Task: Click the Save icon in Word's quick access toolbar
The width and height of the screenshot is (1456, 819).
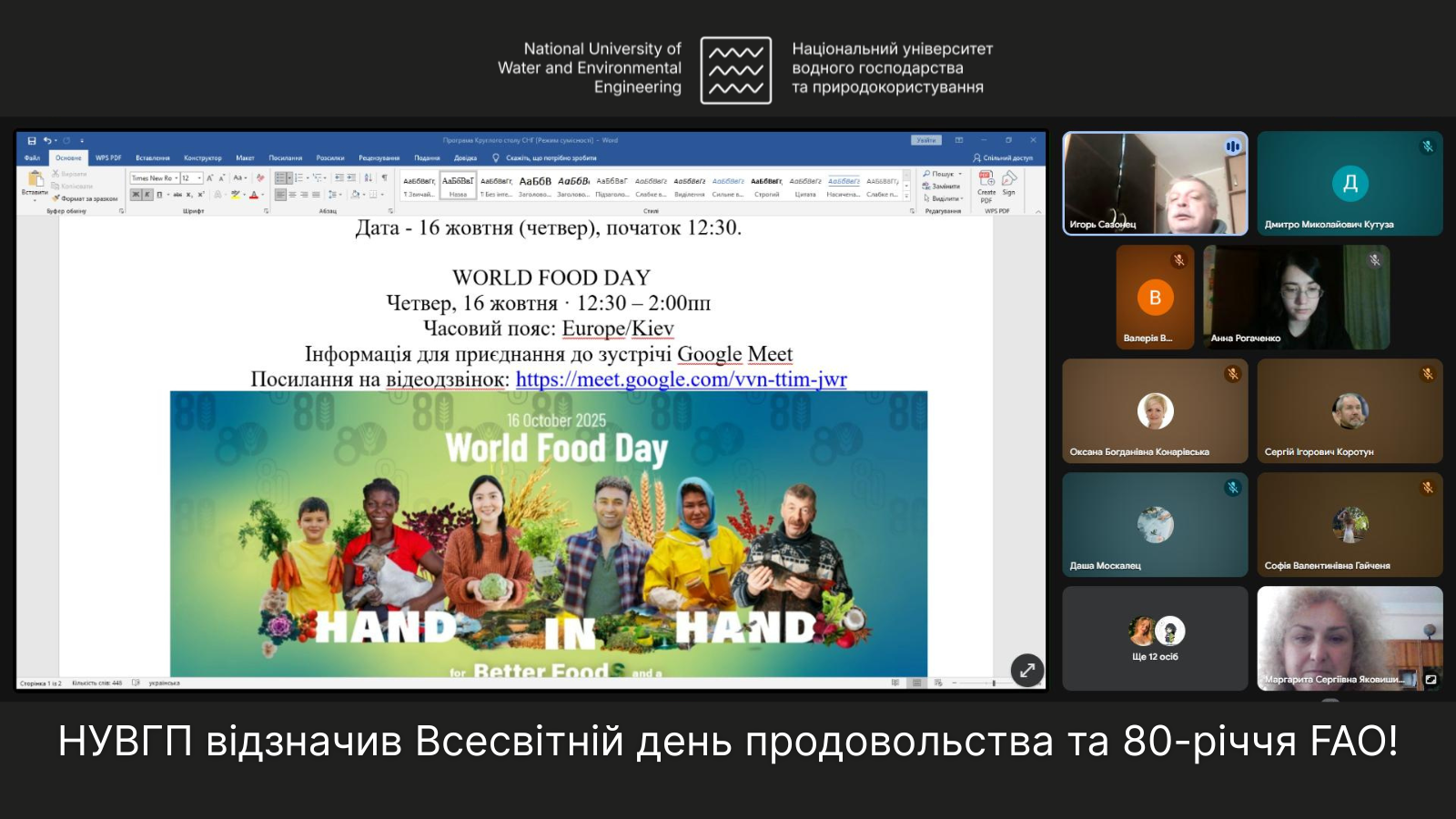Action: click(32, 141)
